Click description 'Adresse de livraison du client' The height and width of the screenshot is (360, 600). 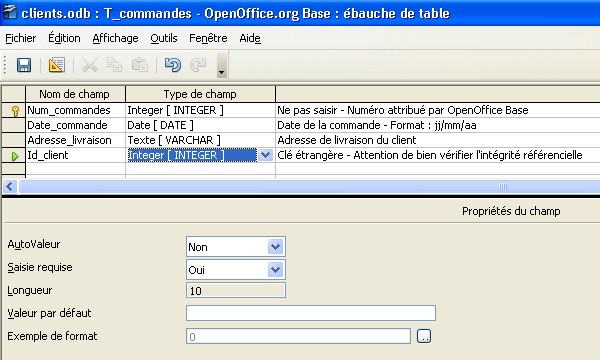pos(347,140)
